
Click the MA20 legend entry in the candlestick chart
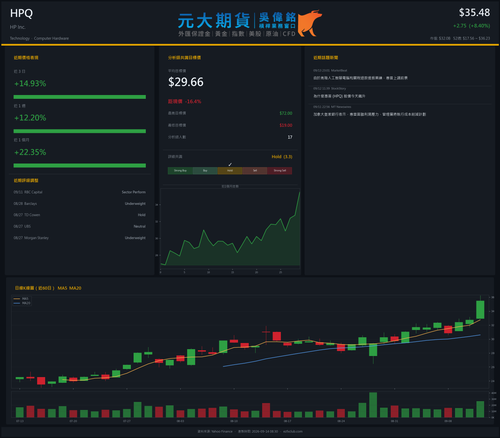pos(22,303)
